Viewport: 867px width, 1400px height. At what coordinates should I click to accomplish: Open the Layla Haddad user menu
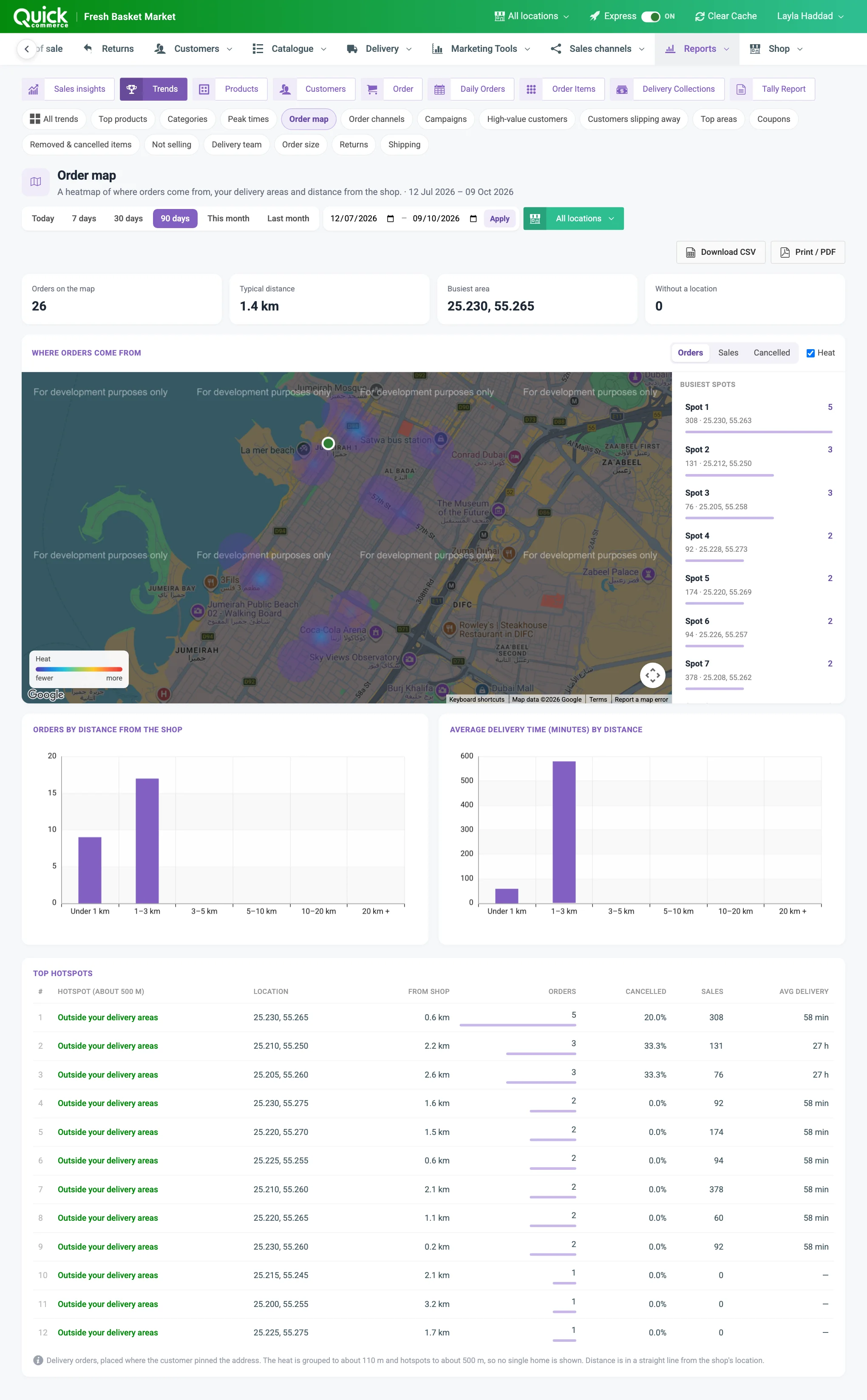[810, 17]
